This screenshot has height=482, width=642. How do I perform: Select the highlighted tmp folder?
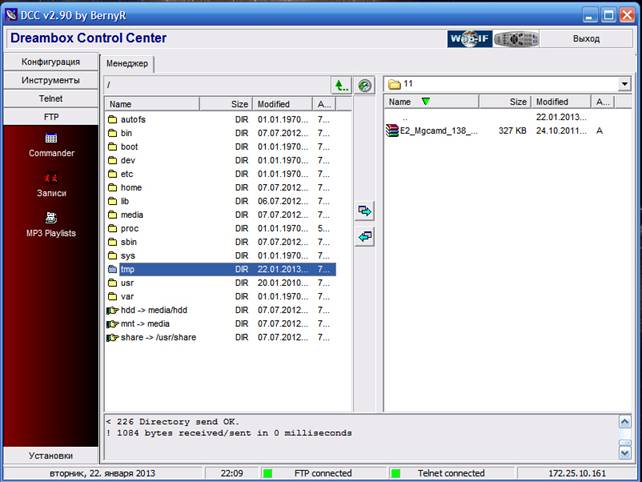tap(221, 269)
